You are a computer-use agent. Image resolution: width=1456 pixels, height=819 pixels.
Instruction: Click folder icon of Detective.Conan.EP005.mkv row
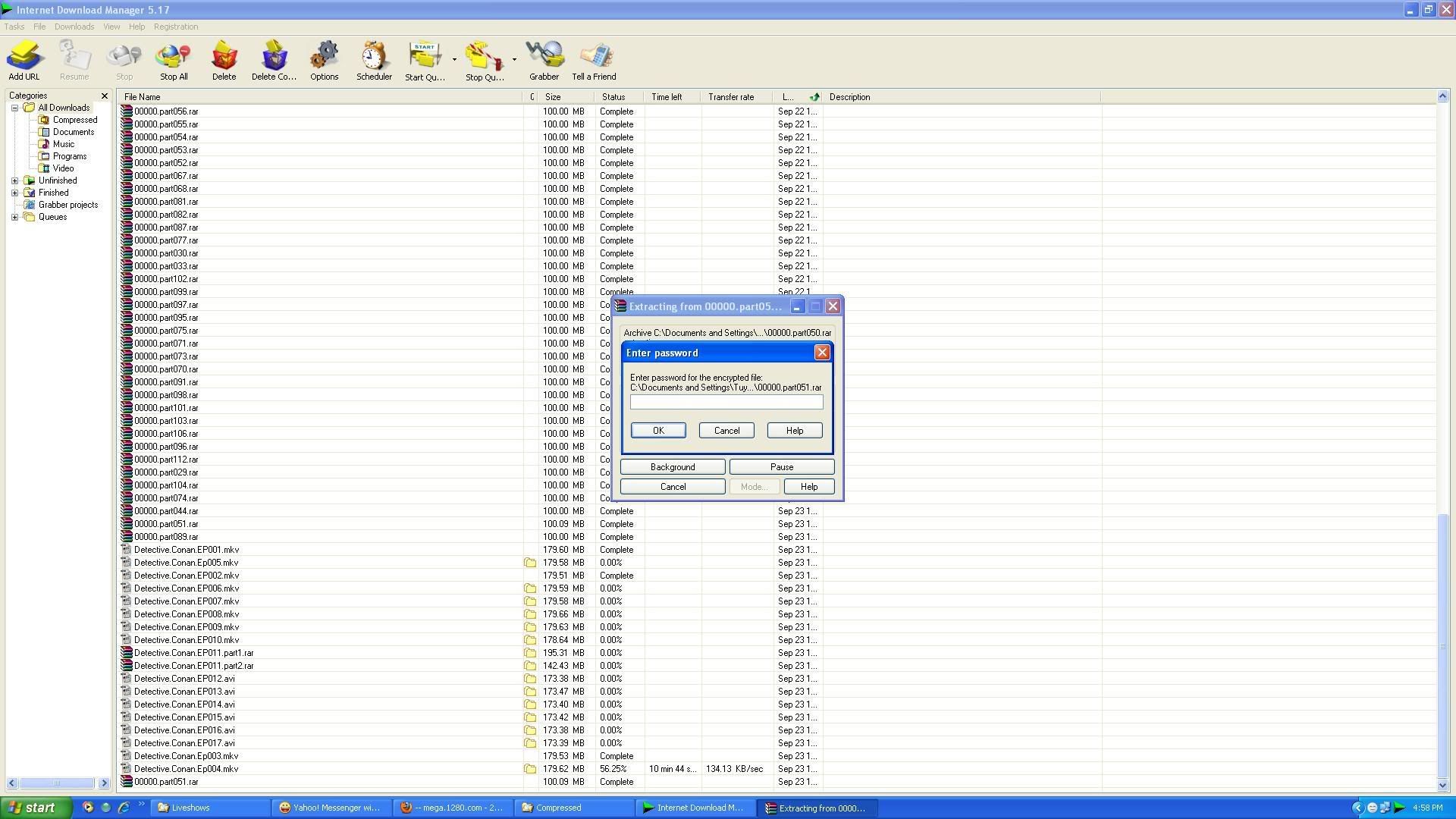(530, 563)
